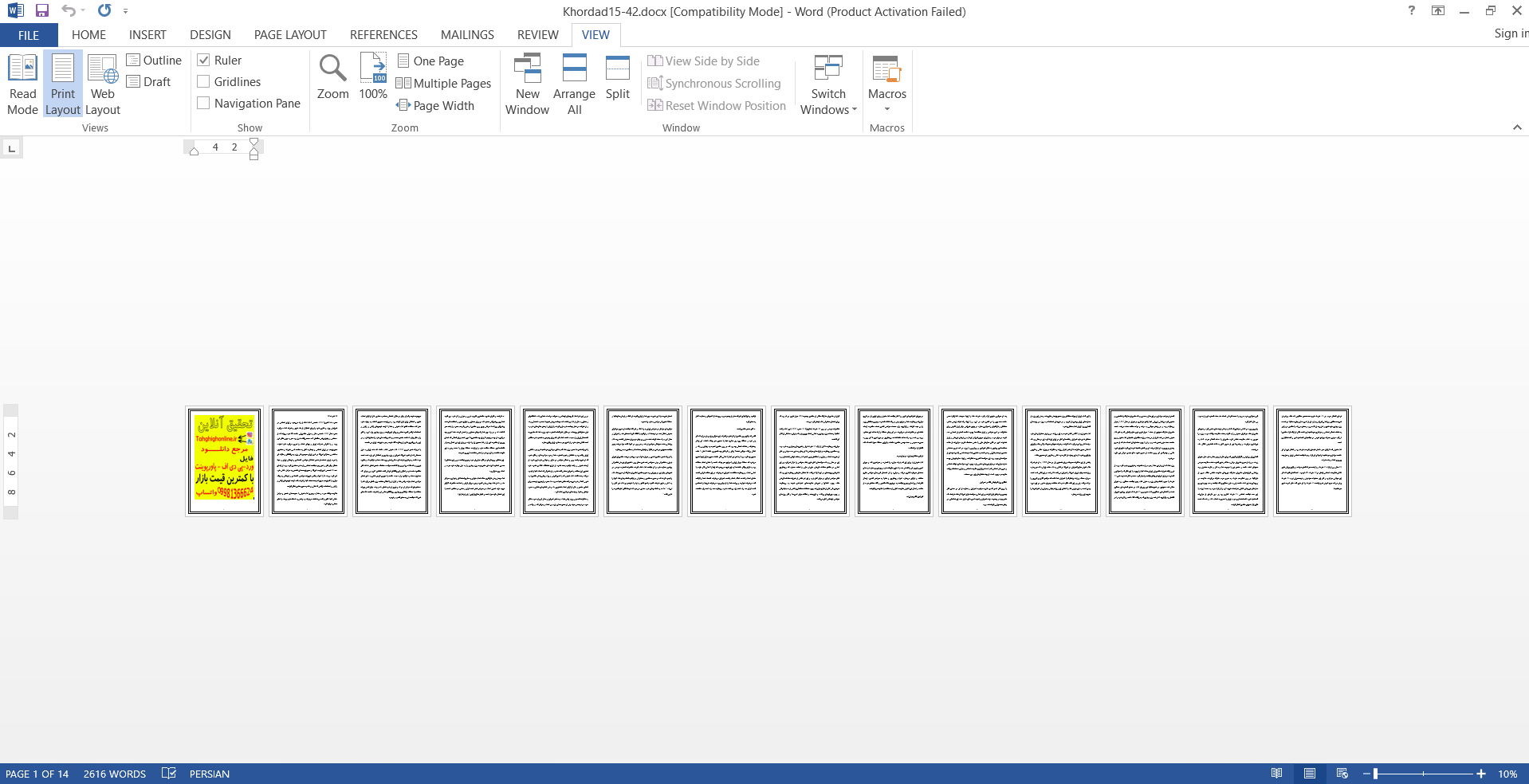Open Outline view
Image resolution: width=1529 pixels, height=784 pixels.
pyautogui.click(x=154, y=61)
